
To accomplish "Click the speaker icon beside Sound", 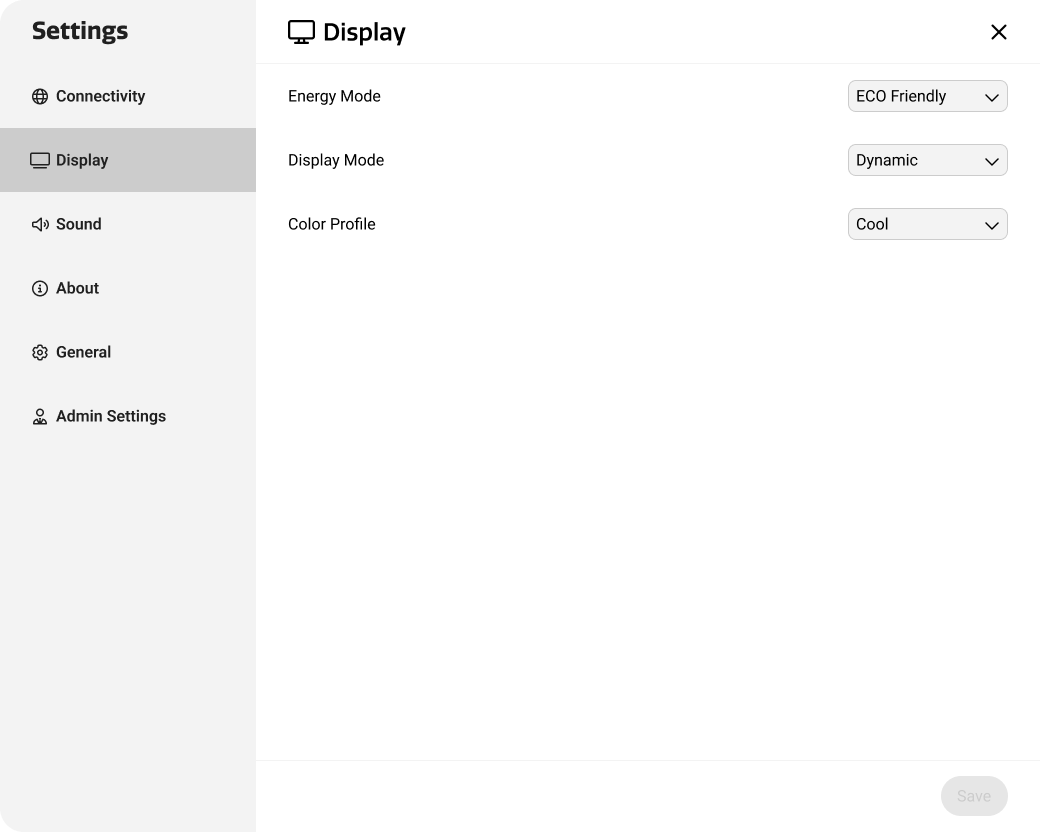I will pos(40,225).
